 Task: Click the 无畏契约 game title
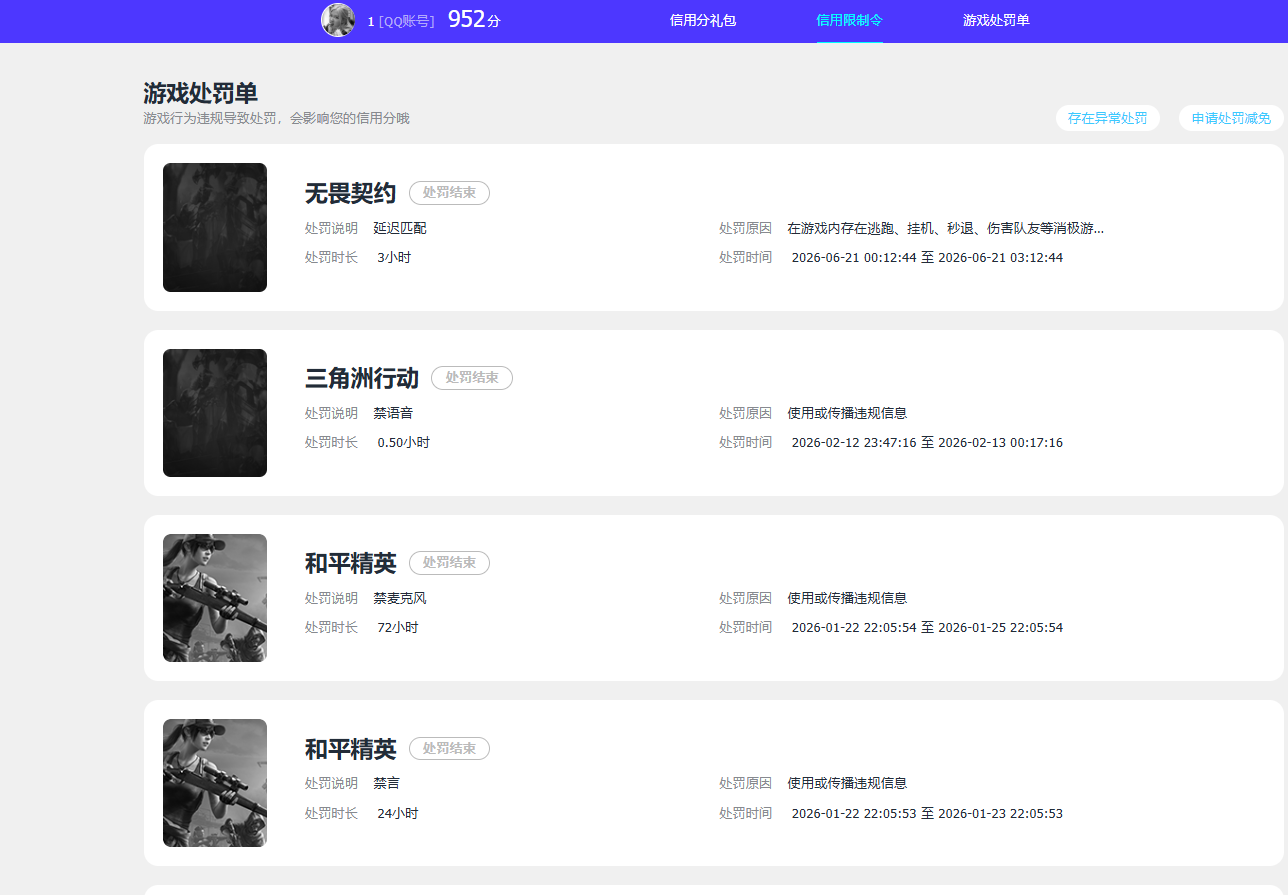pos(351,194)
